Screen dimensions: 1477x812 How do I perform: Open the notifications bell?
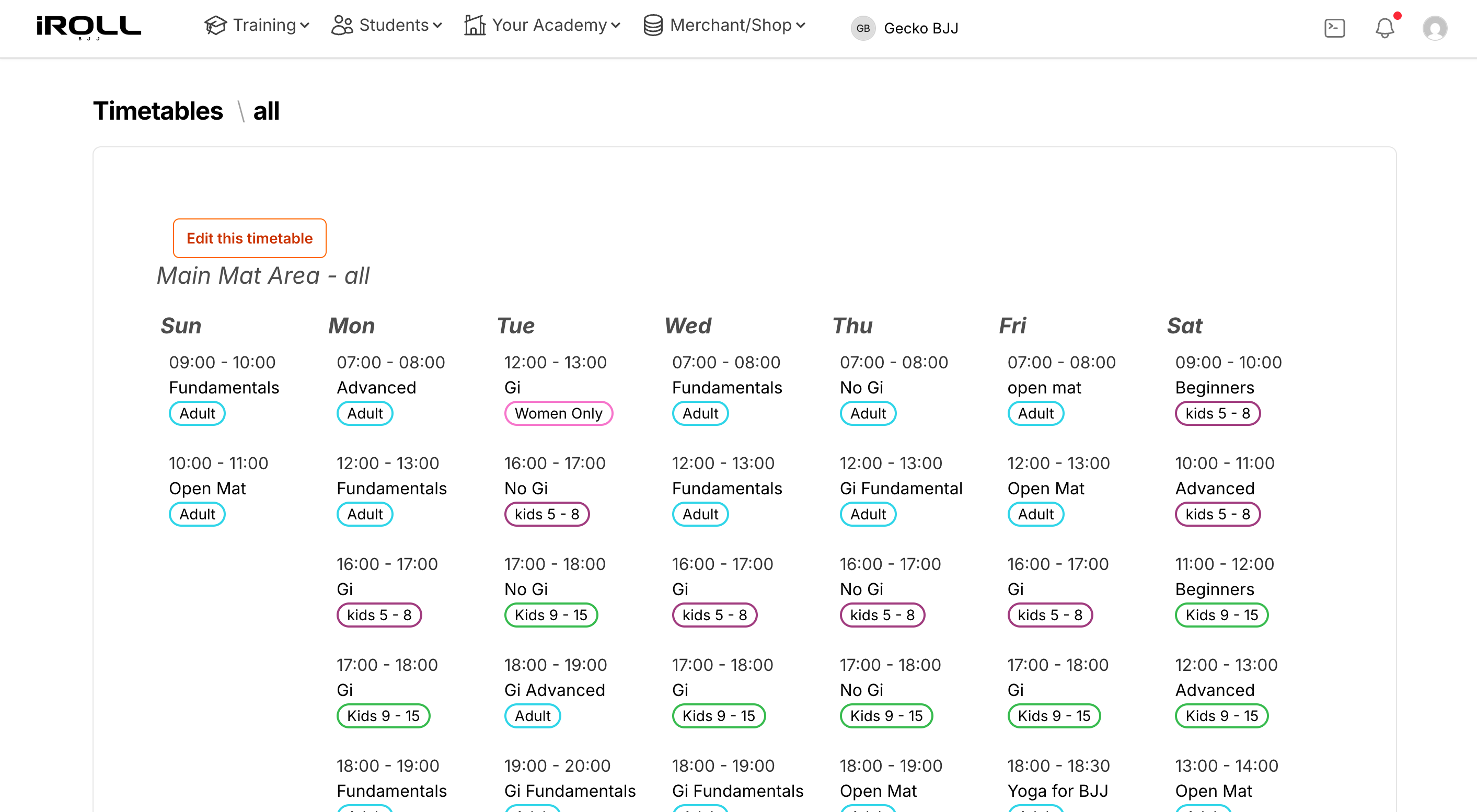(x=1384, y=28)
